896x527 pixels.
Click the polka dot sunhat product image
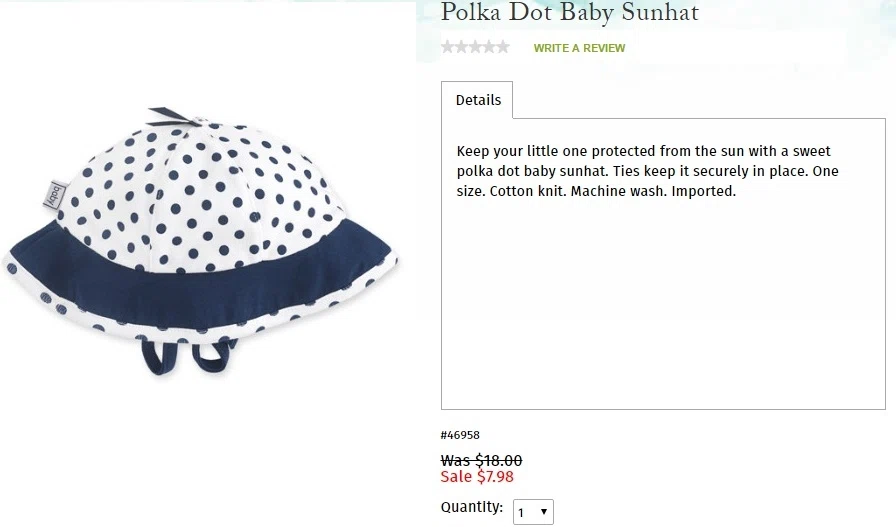(x=200, y=240)
